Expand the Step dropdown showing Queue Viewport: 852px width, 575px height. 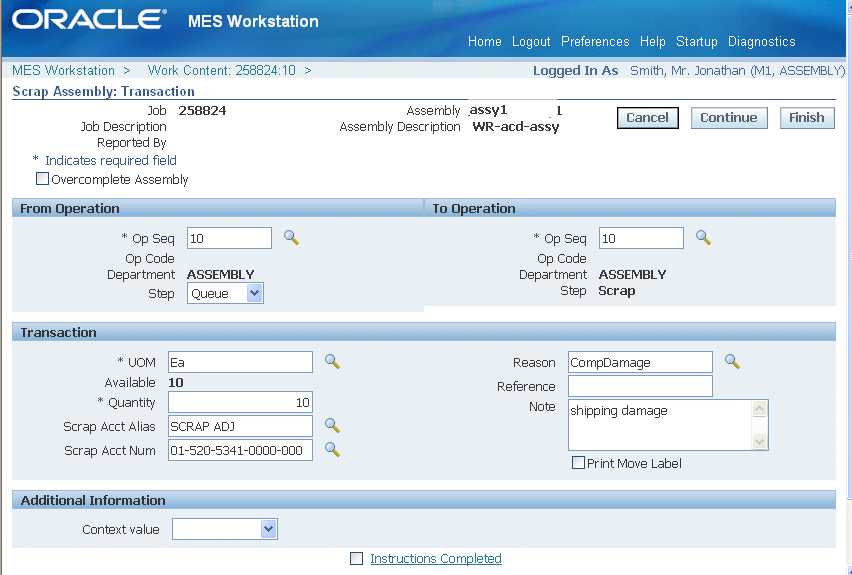point(225,293)
